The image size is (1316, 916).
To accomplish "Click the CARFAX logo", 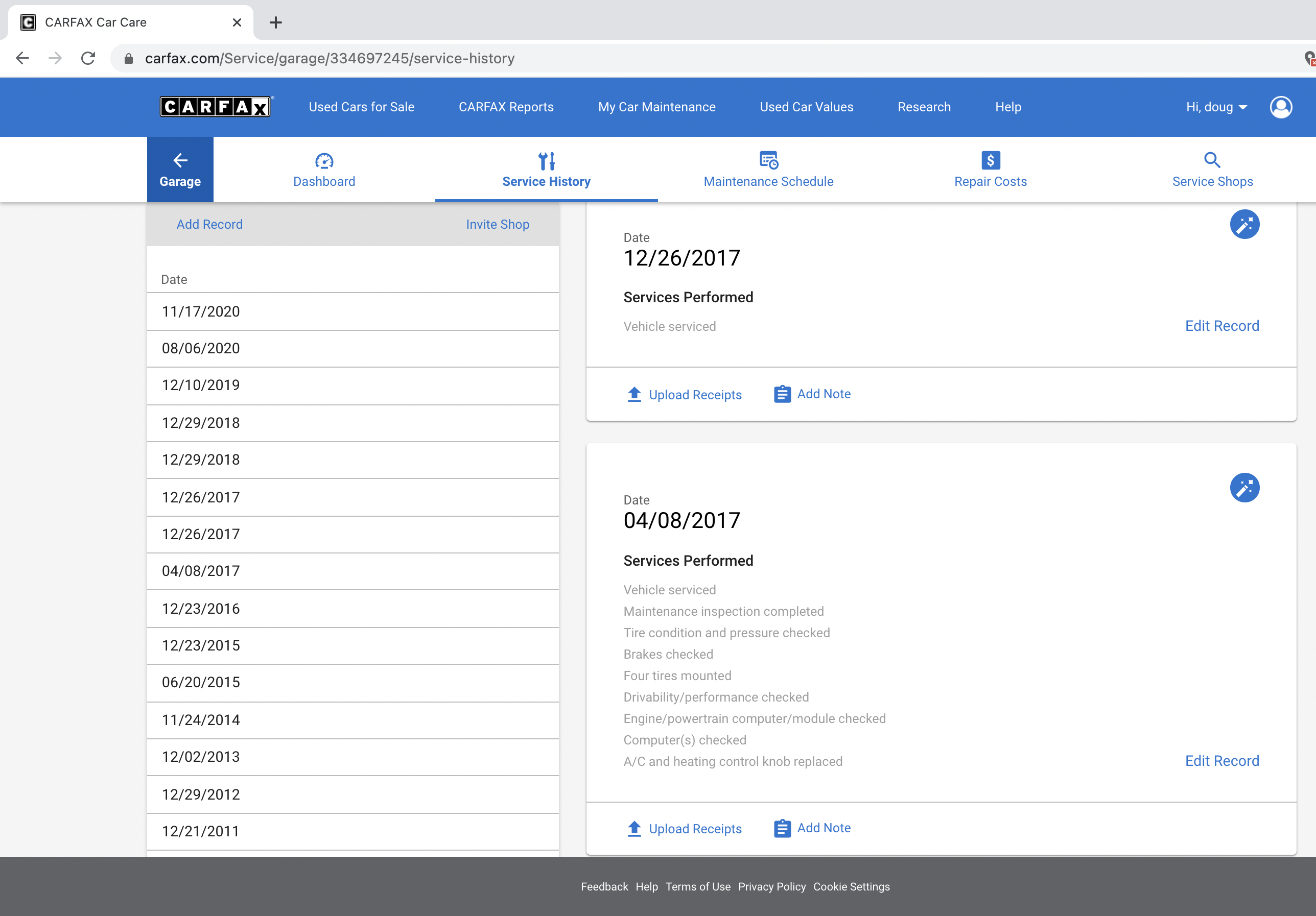I will 215,107.
